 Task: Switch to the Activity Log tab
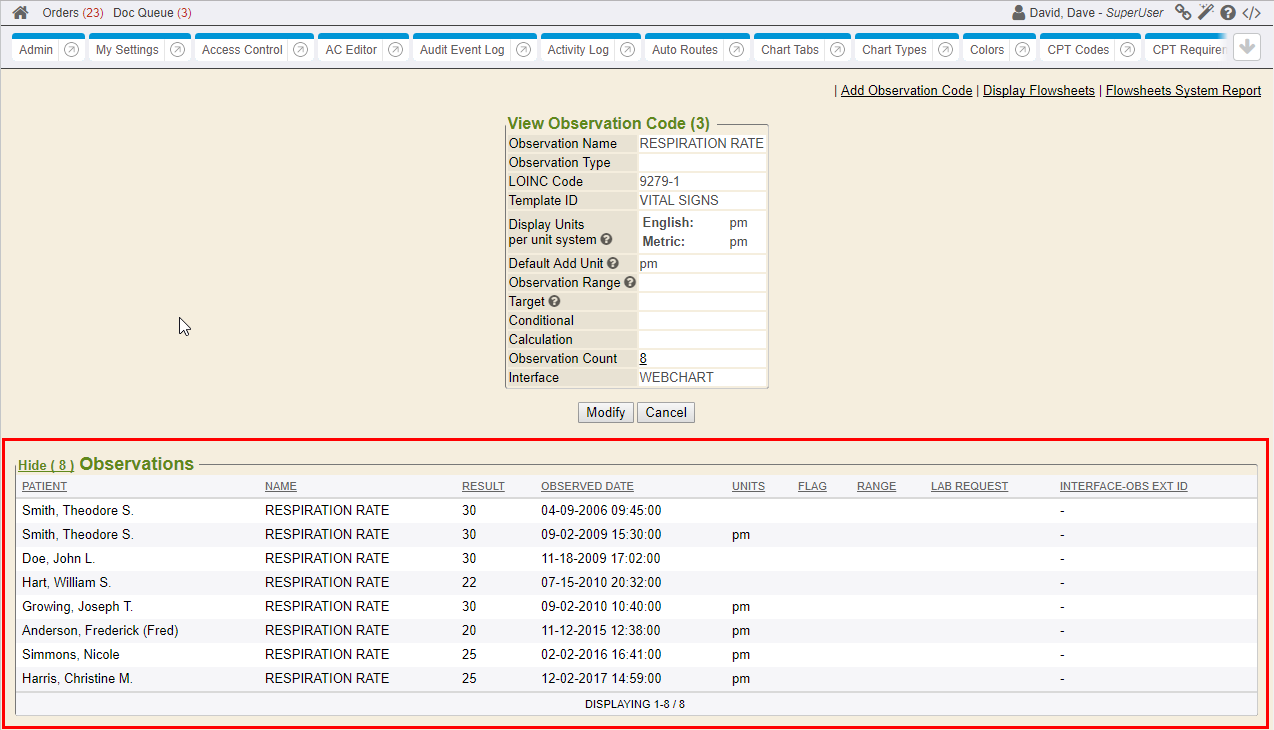point(578,50)
